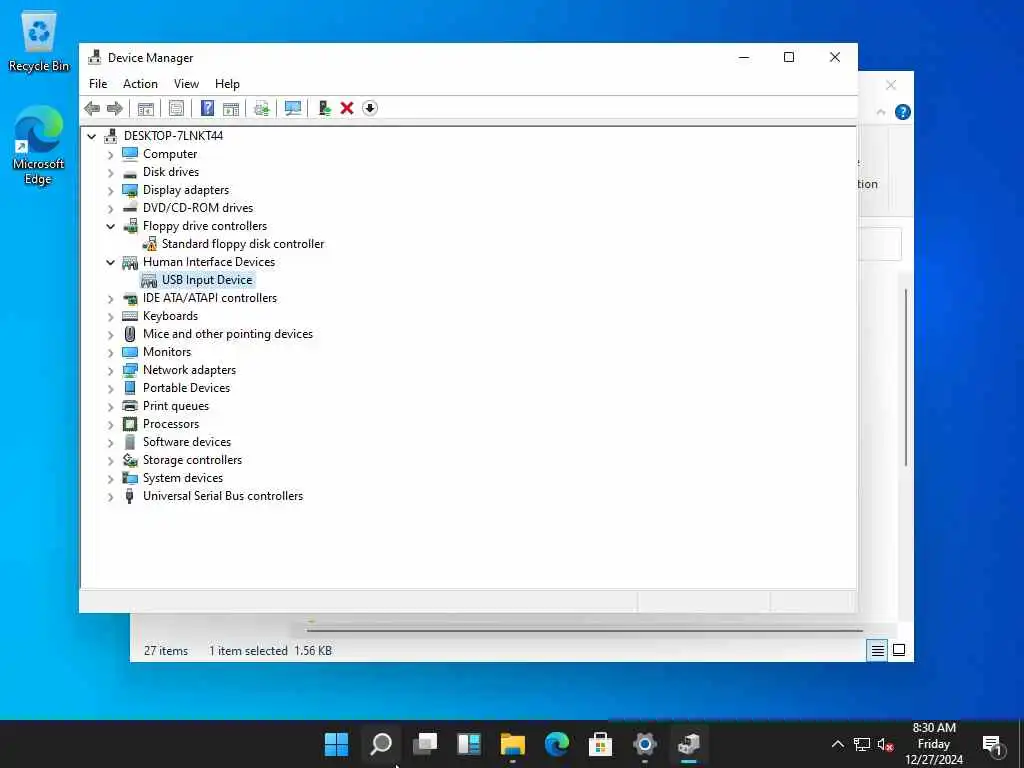This screenshot has width=1024, height=768.
Task: Open Microsoft Store from the taskbar
Action: 600,744
